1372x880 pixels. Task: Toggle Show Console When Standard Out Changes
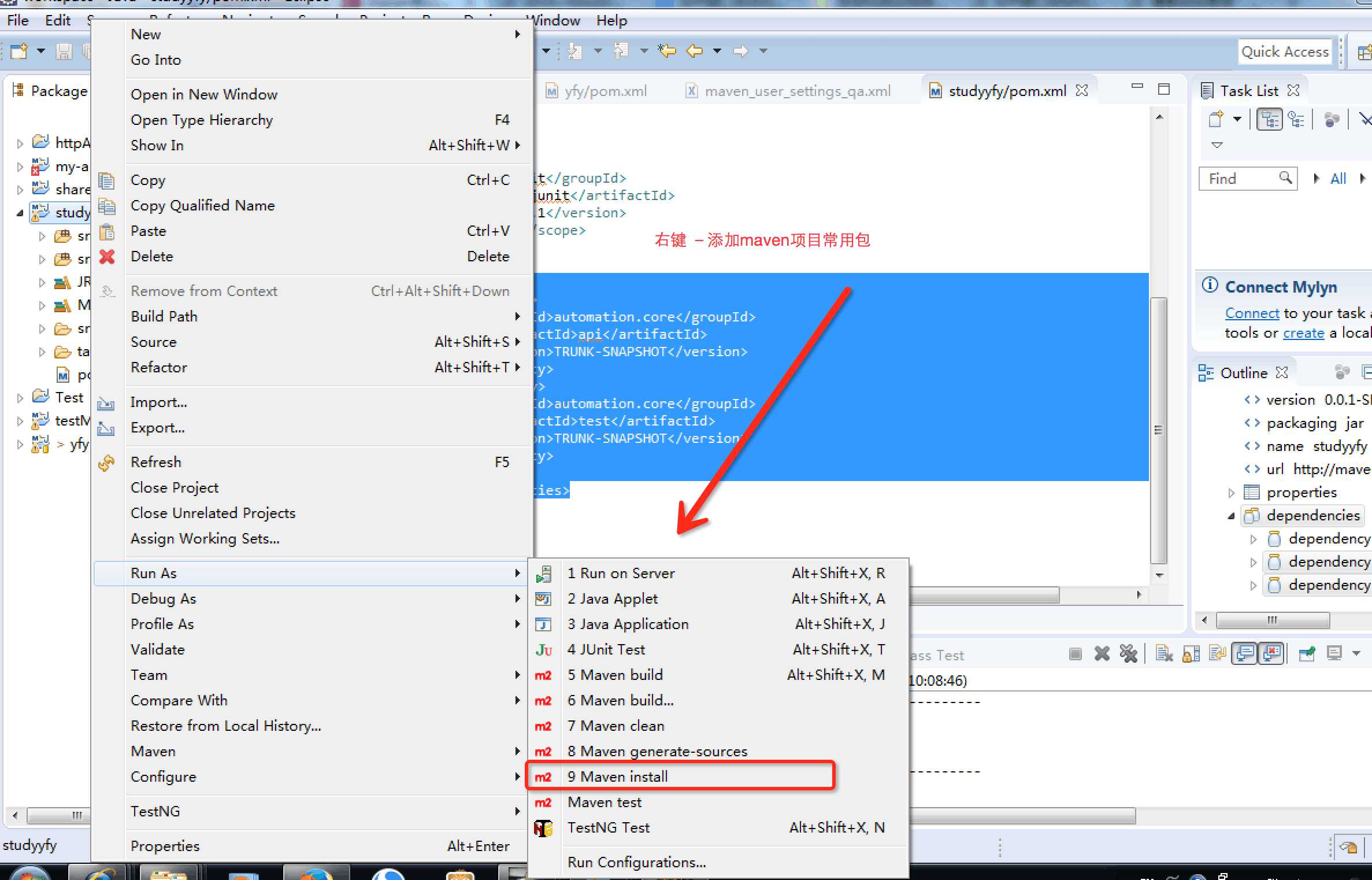tap(1245, 654)
